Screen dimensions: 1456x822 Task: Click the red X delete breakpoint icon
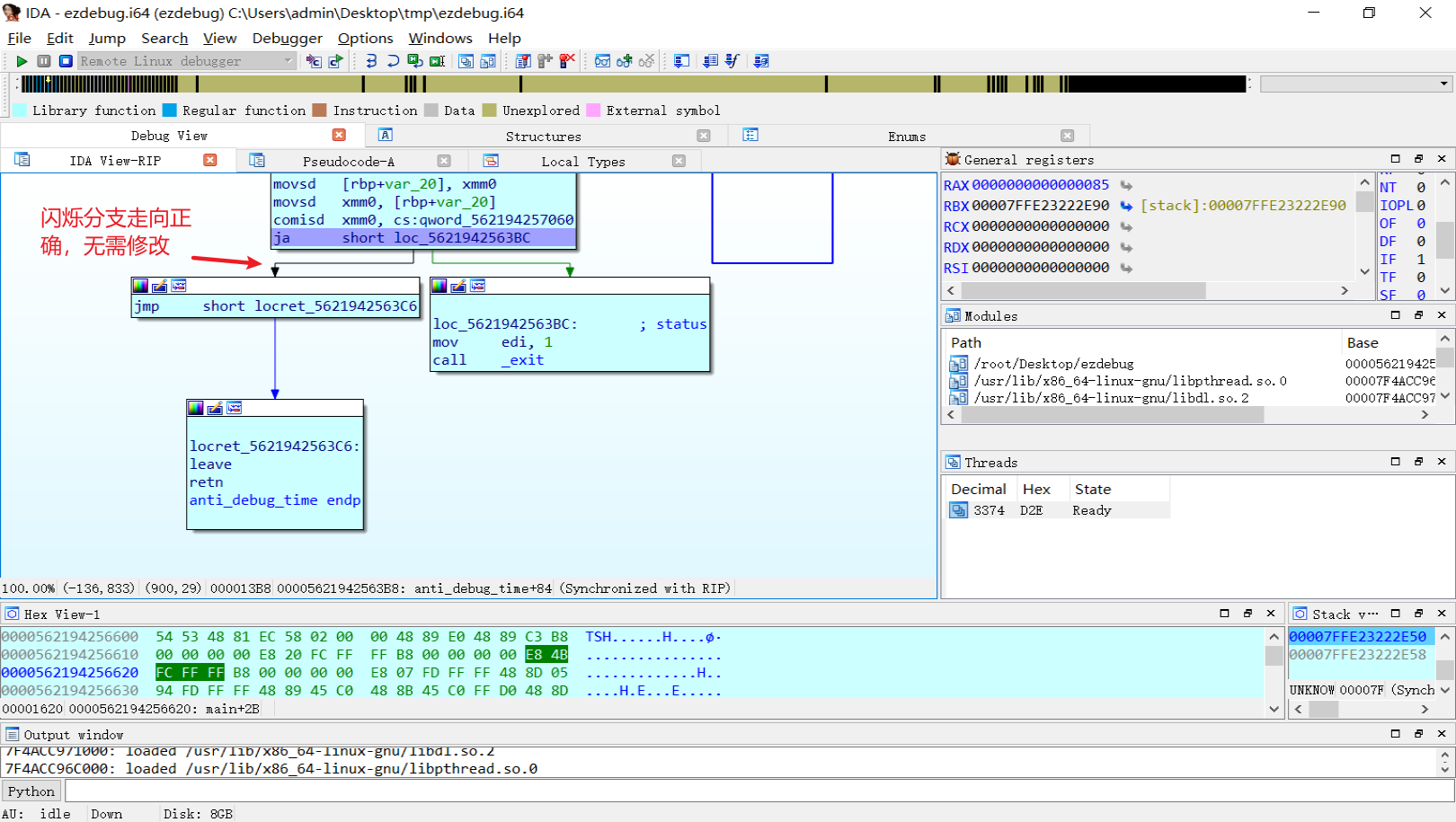click(567, 61)
